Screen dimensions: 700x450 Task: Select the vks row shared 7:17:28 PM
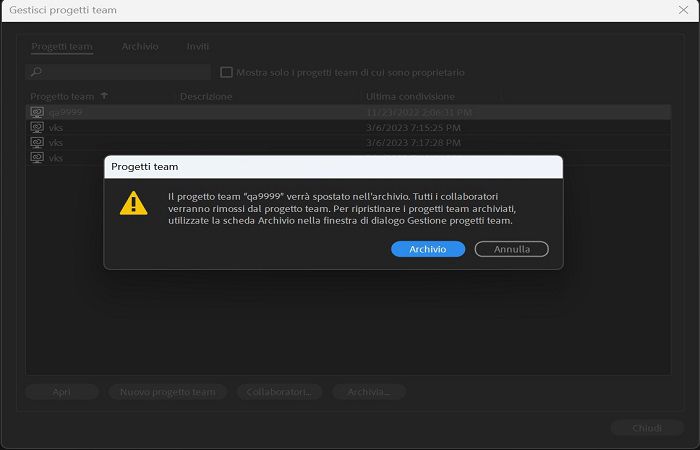pos(348,143)
